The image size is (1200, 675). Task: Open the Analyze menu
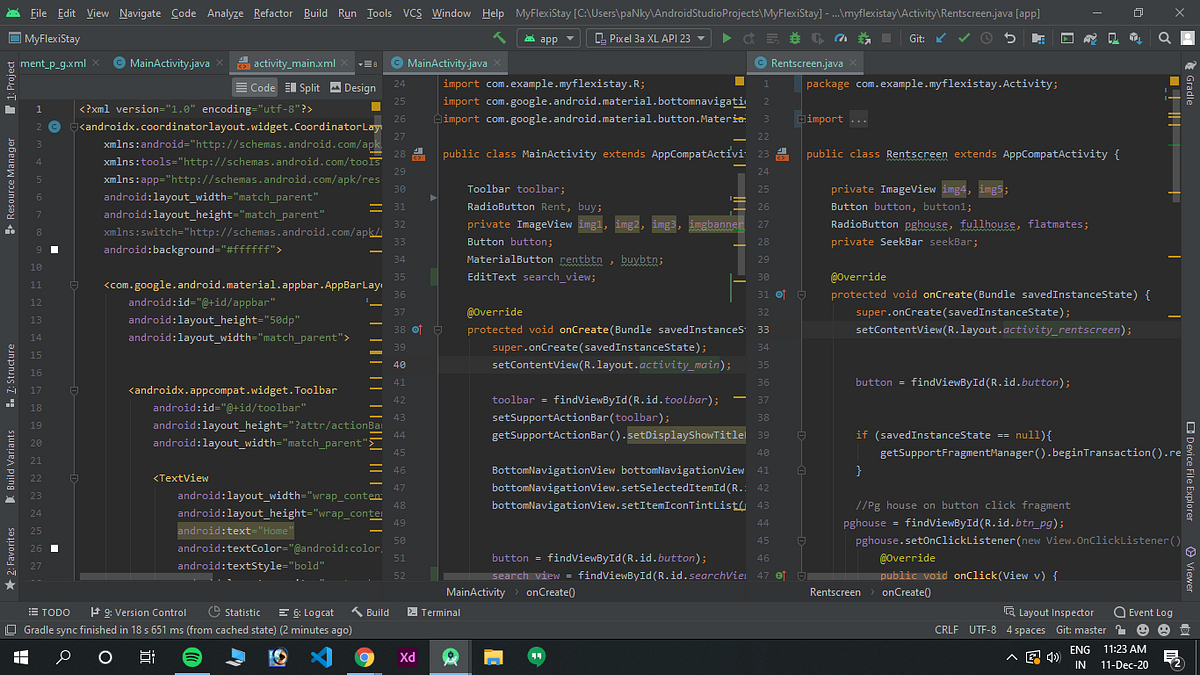coord(225,13)
